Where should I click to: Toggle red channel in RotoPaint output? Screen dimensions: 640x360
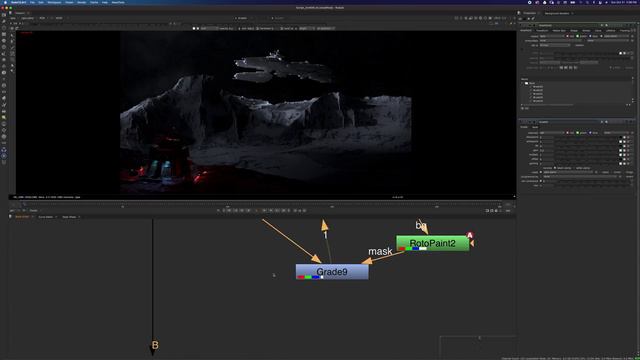coord(568,36)
